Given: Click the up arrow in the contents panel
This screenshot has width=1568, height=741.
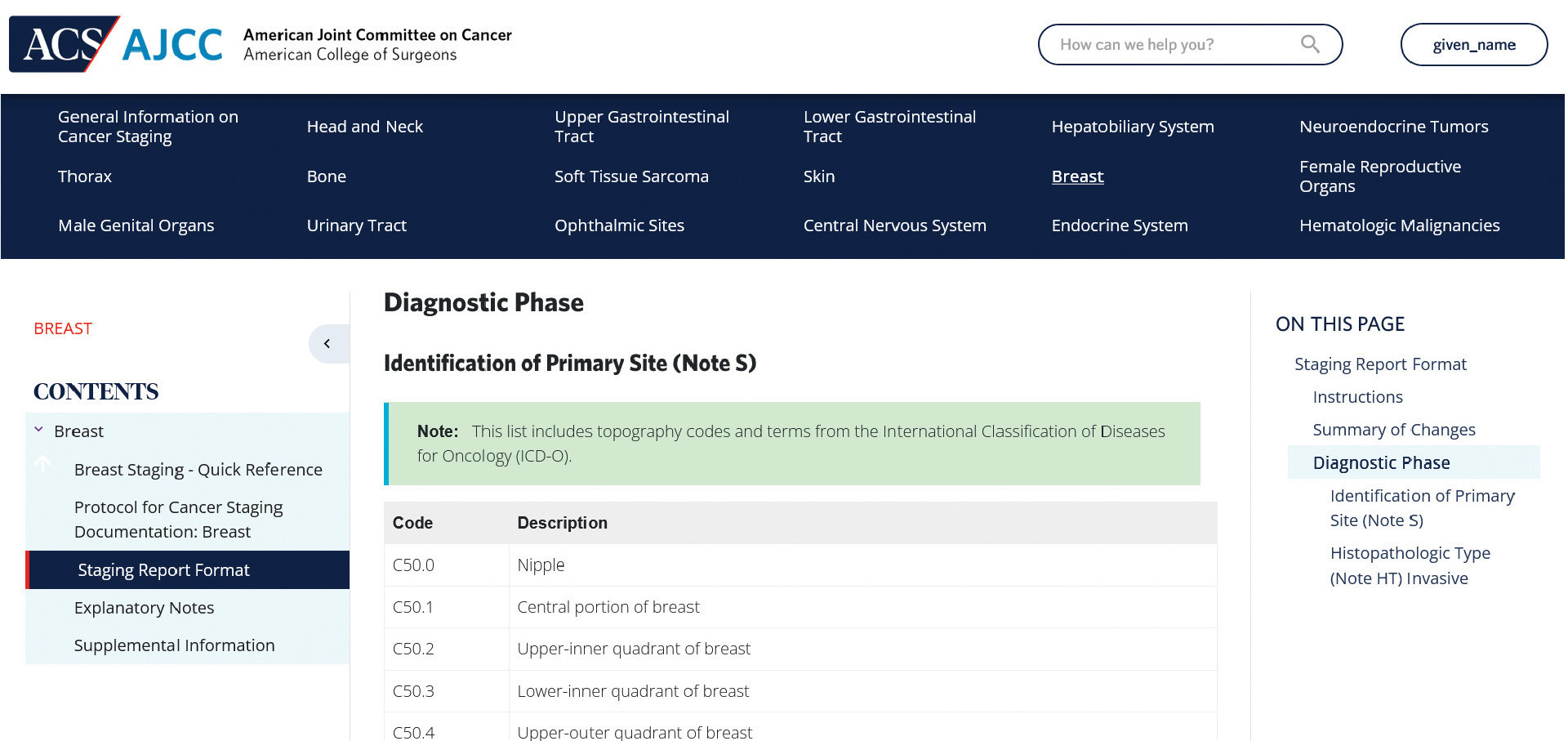Looking at the screenshot, I should pos(42,465).
